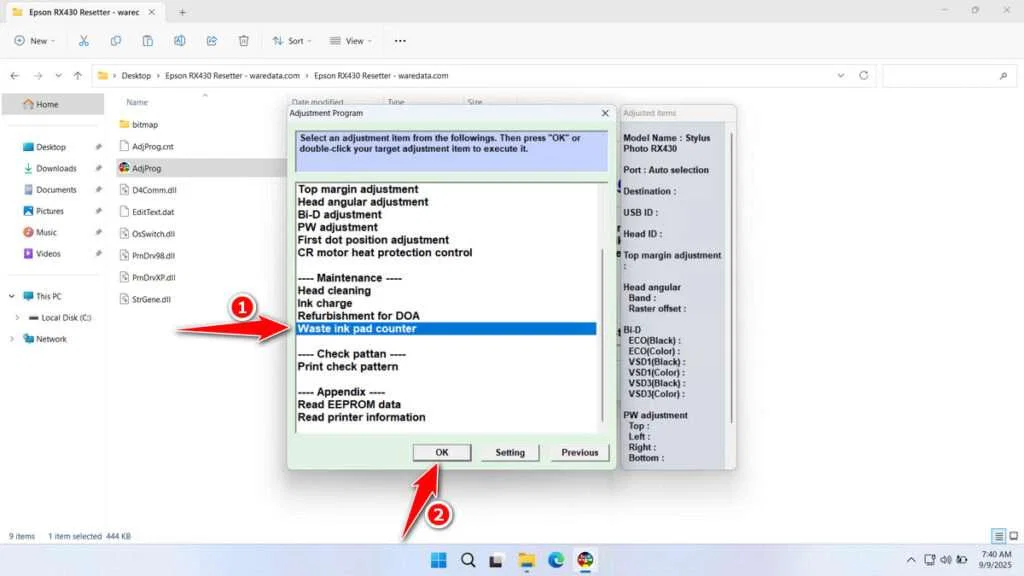The image size is (1024, 576).
Task: Click the Cut scissors icon in toolbar
Action: coord(84,41)
